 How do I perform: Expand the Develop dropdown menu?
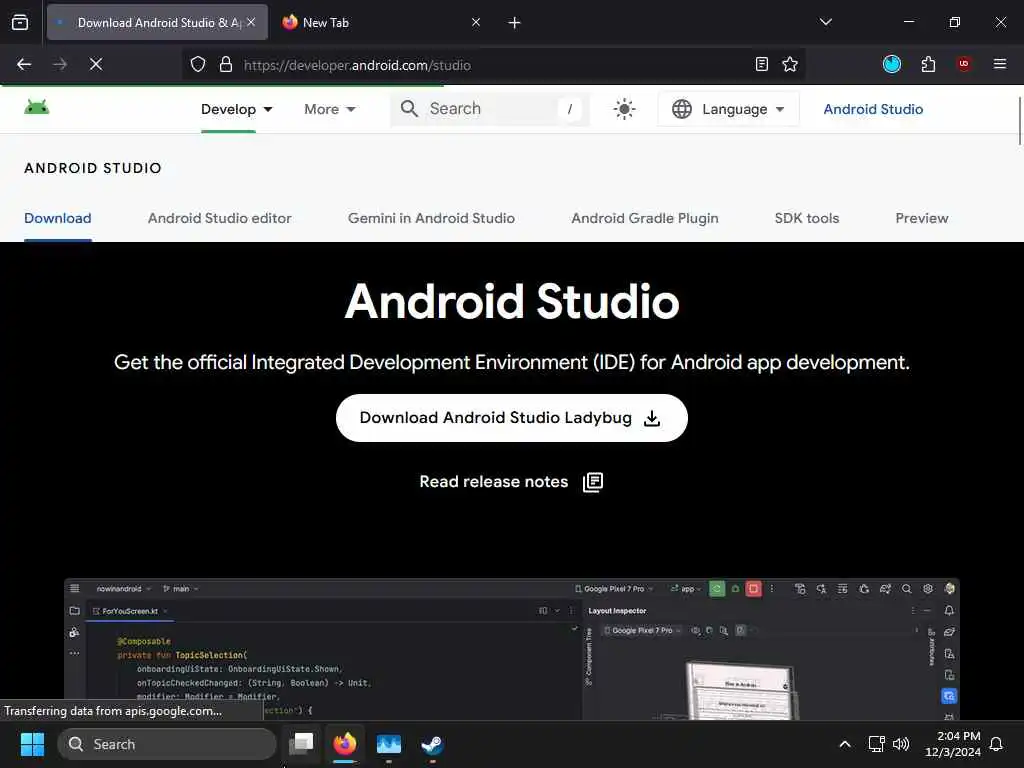click(236, 109)
